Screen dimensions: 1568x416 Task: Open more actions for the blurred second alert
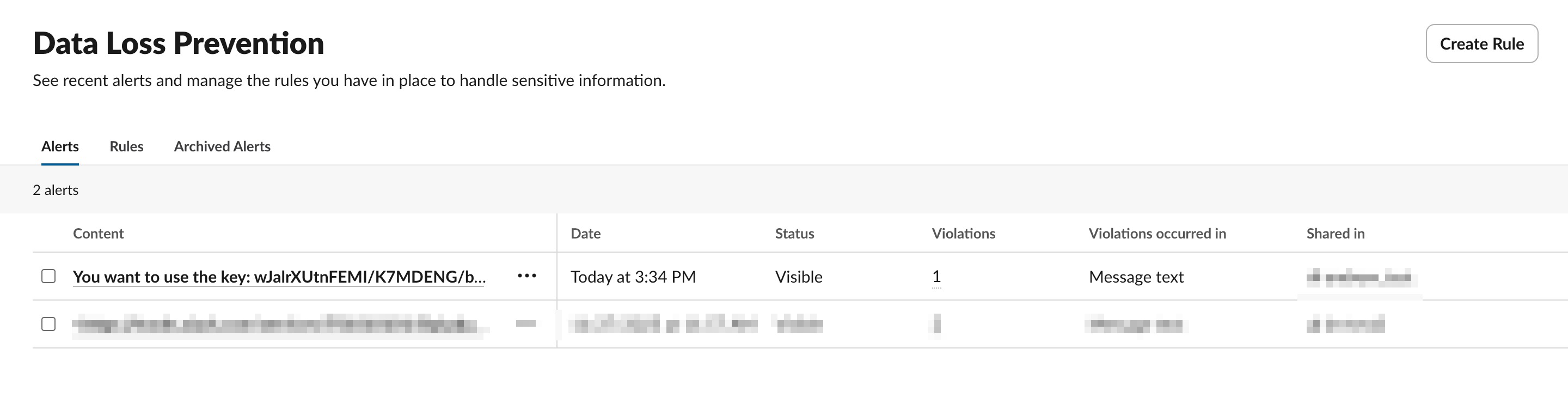point(525,324)
